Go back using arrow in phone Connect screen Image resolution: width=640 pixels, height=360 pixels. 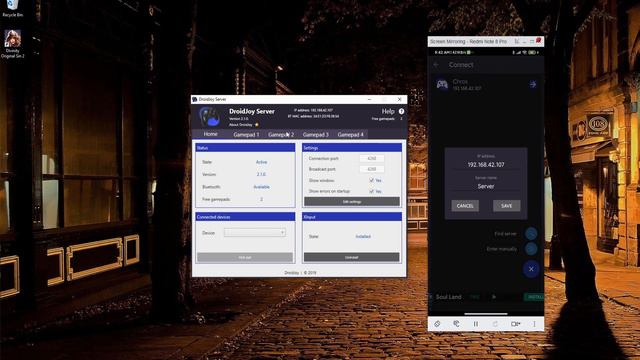point(436,65)
